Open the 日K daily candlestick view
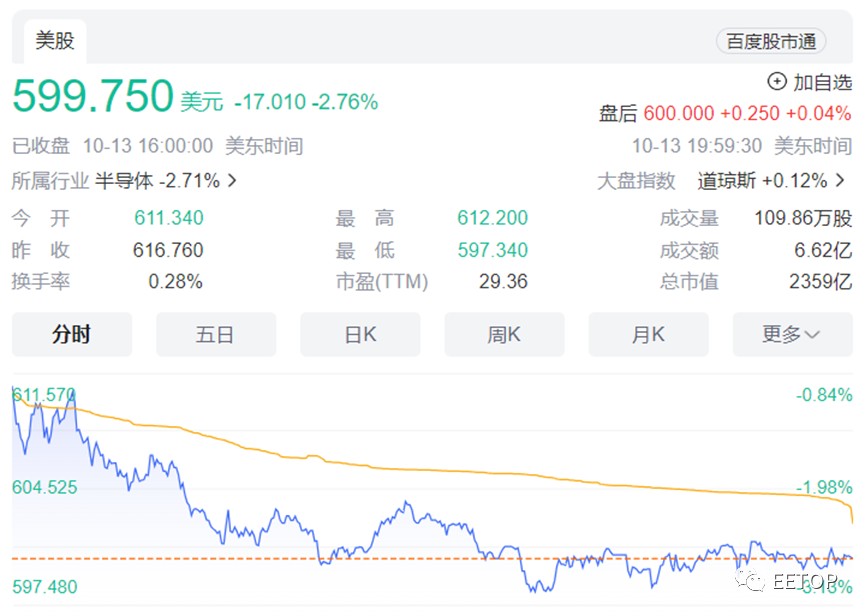 [x=360, y=335]
